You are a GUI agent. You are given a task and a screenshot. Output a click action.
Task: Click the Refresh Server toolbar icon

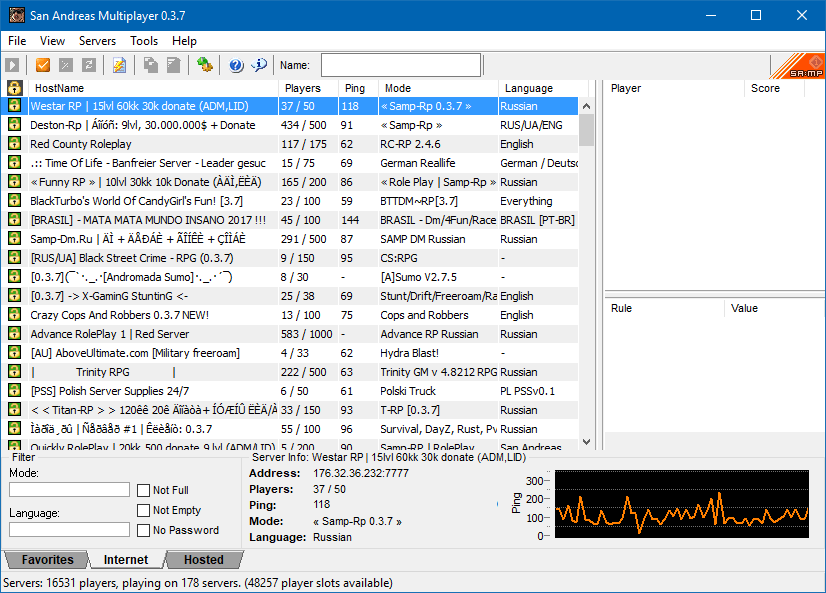(x=88, y=65)
